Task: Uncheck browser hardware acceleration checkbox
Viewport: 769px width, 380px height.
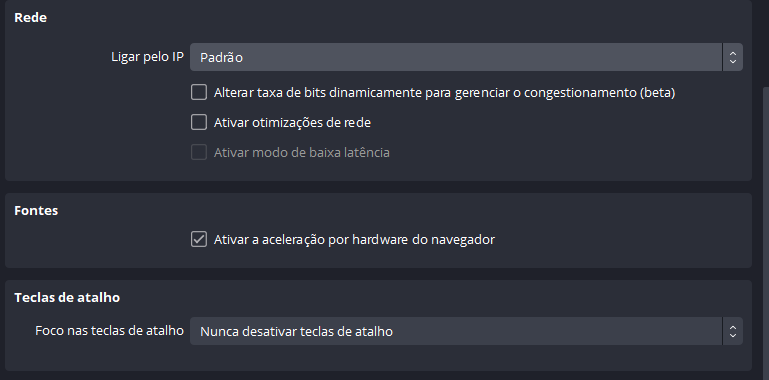Action: pos(199,239)
